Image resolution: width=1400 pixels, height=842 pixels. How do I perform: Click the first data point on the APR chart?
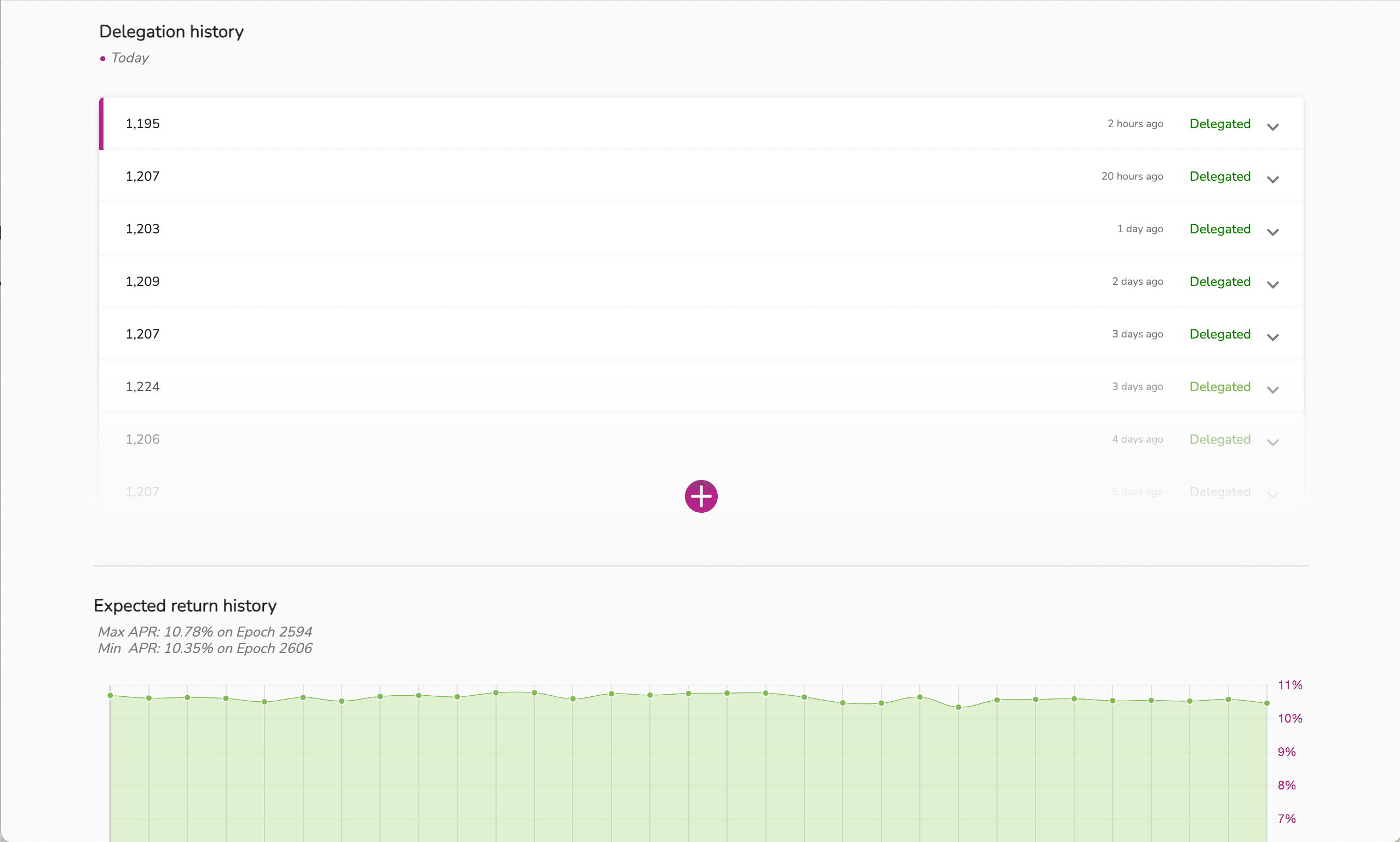pyautogui.click(x=111, y=696)
